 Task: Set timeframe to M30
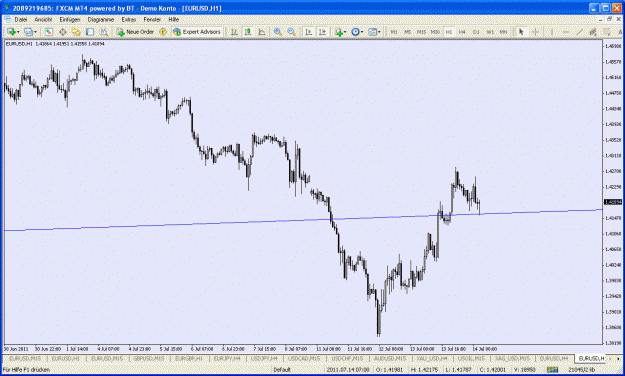[435, 32]
